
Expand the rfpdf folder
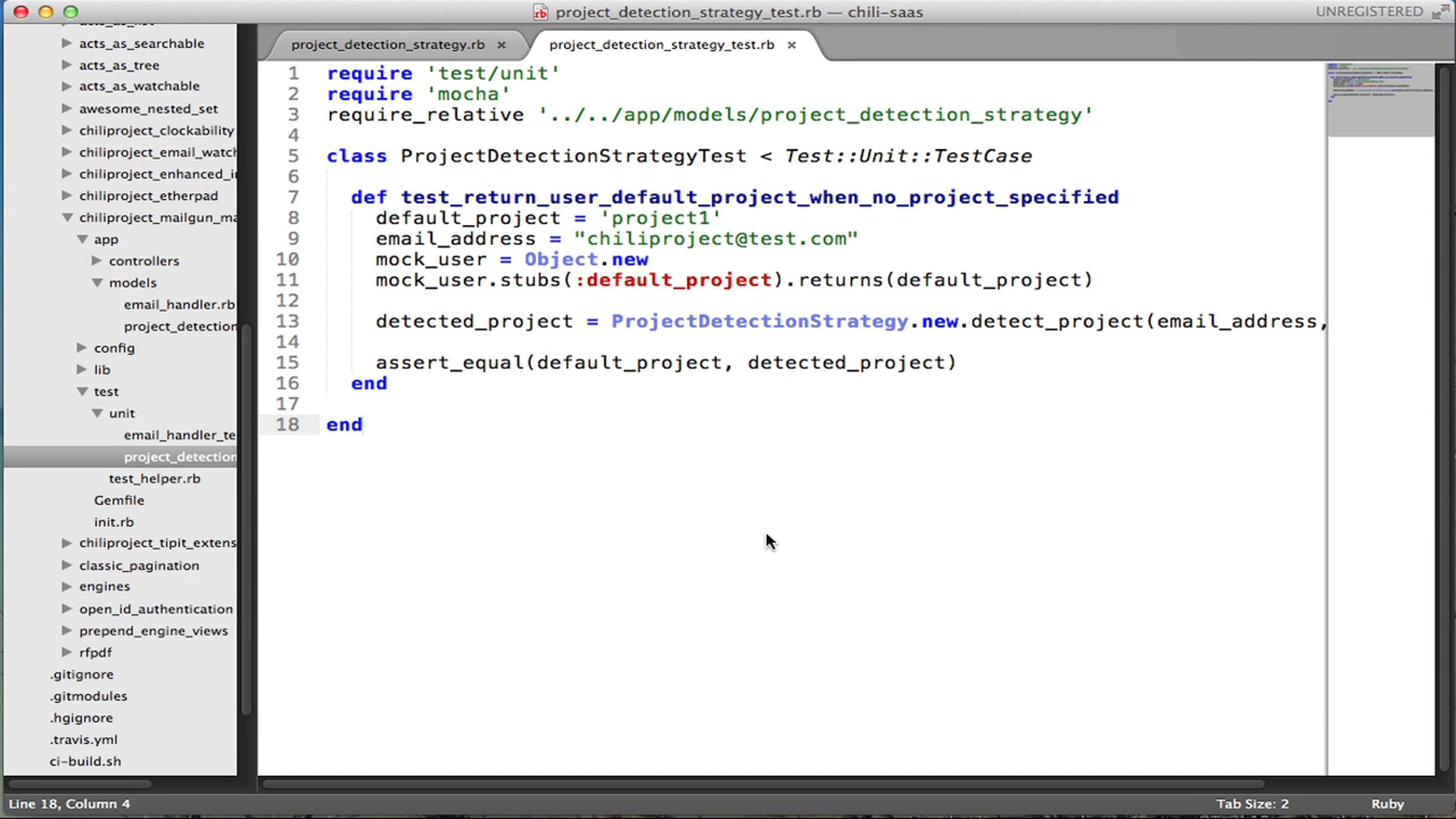[67, 652]
